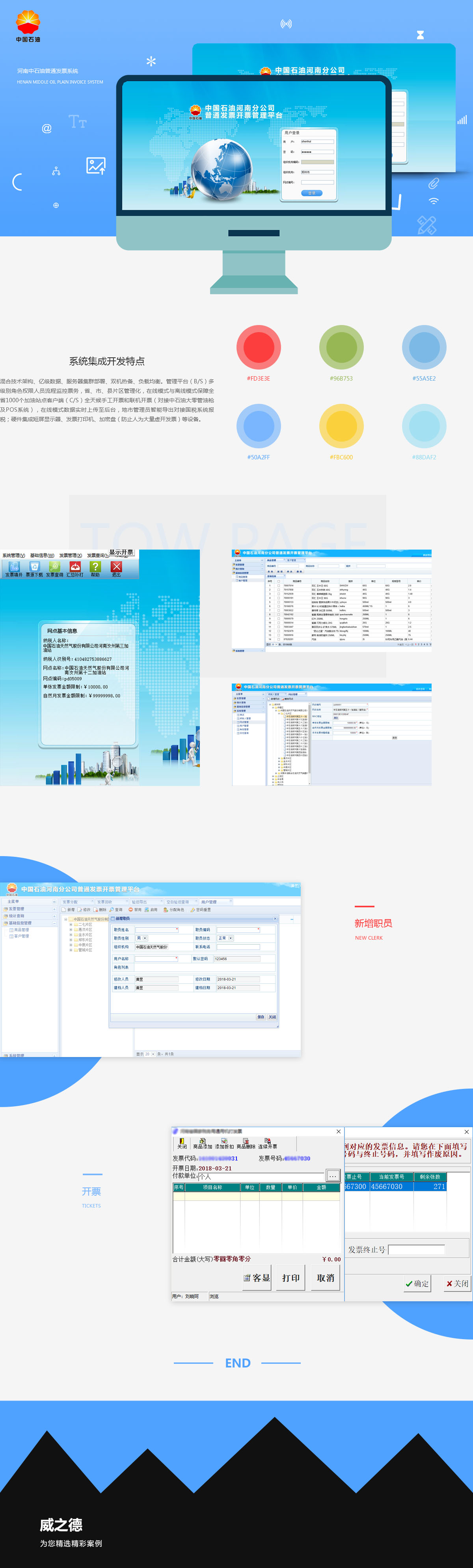Click the 汇总补打 summary reprint icon

click(x=75, y=568)
